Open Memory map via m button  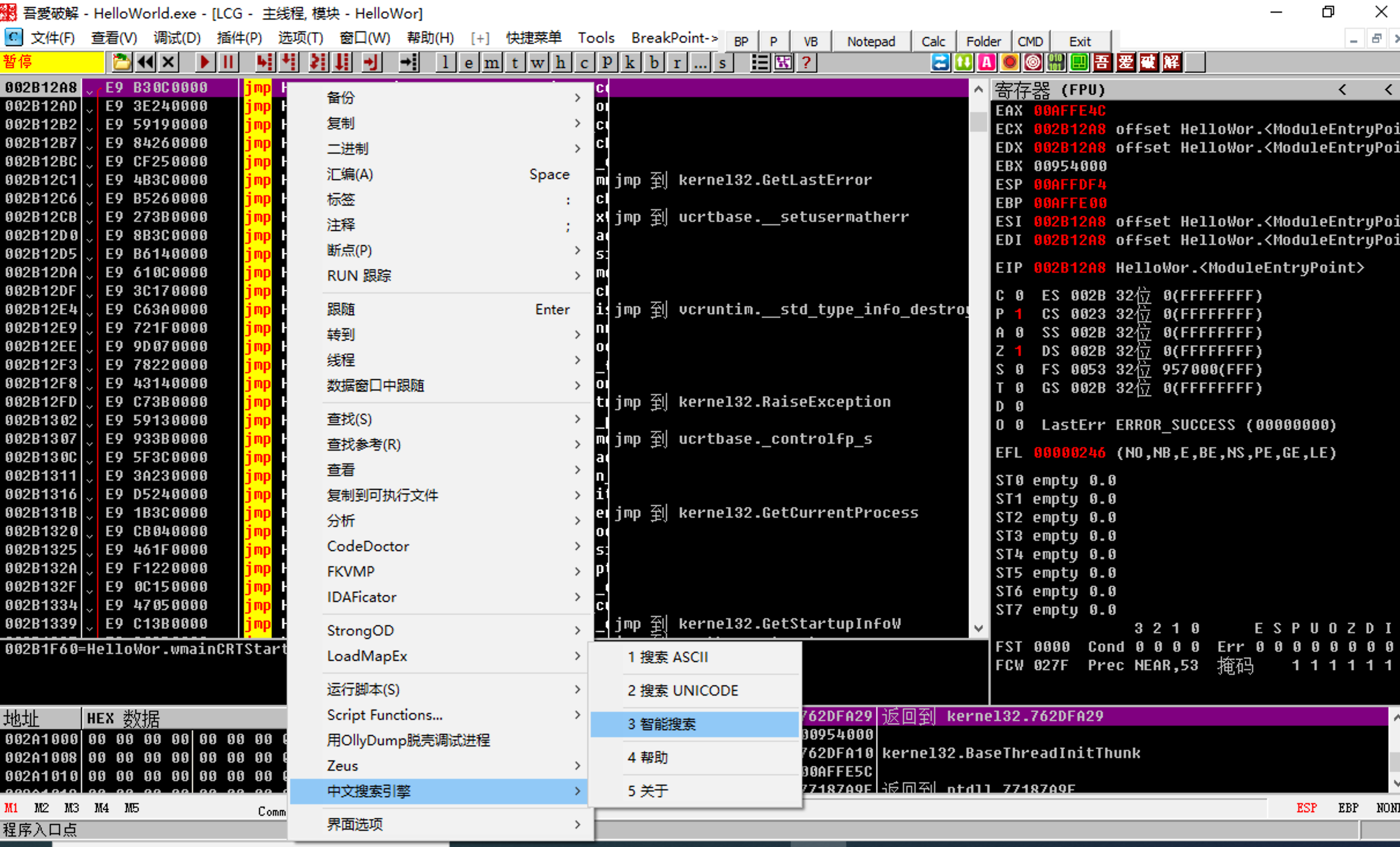click(491, 62)
